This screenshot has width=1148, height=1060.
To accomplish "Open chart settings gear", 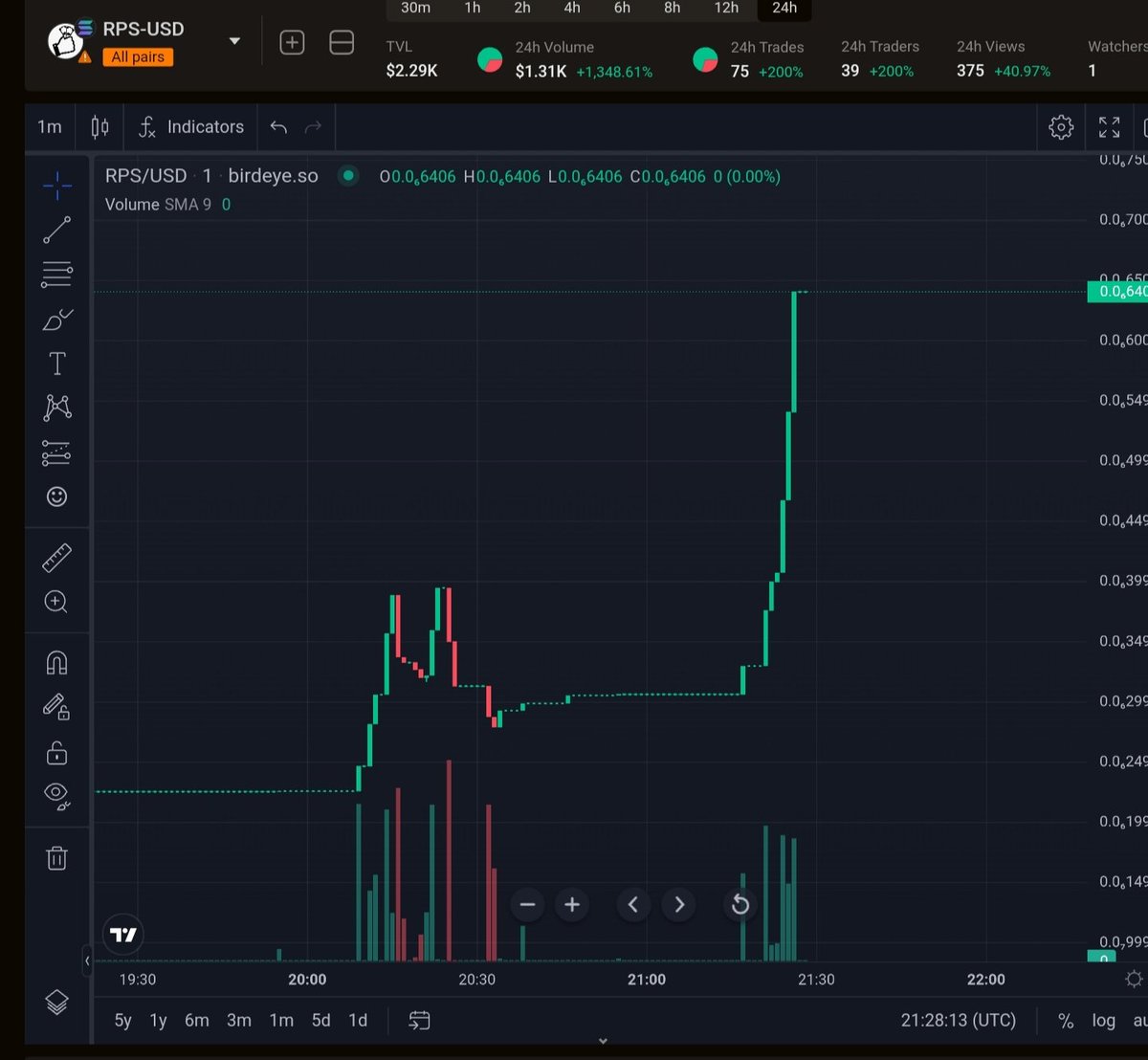I will pos(1061,126).
